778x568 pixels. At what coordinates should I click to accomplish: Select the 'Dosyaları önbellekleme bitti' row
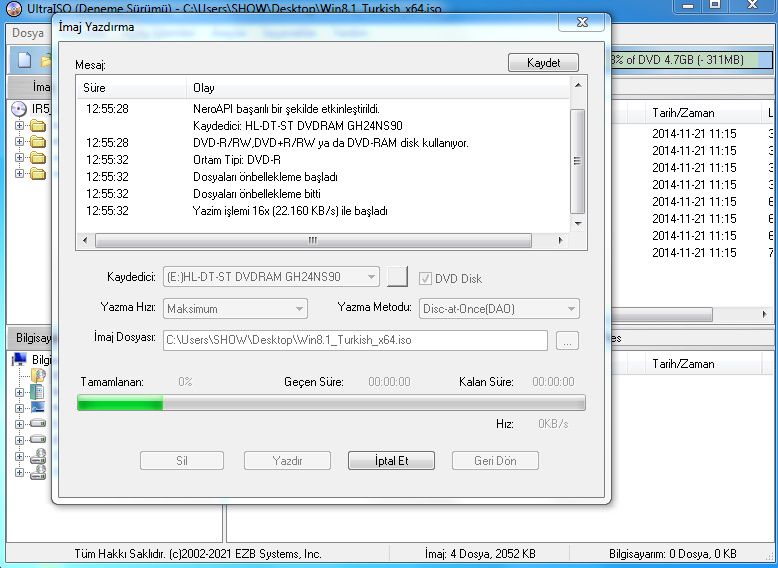tap(323, 193)
